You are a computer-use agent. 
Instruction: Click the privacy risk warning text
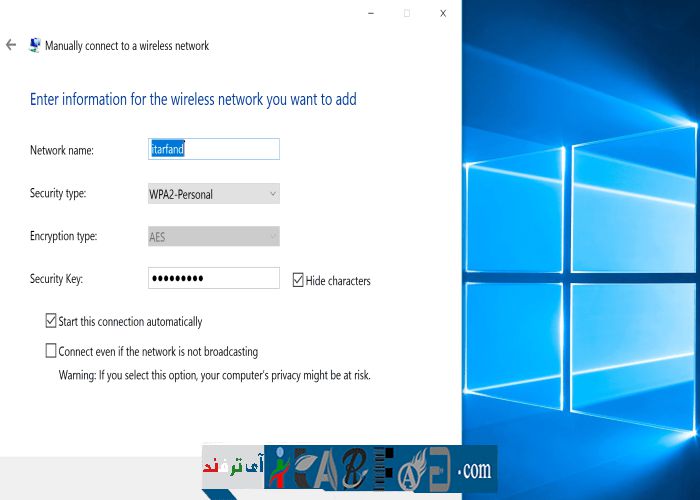pos(214,375)
